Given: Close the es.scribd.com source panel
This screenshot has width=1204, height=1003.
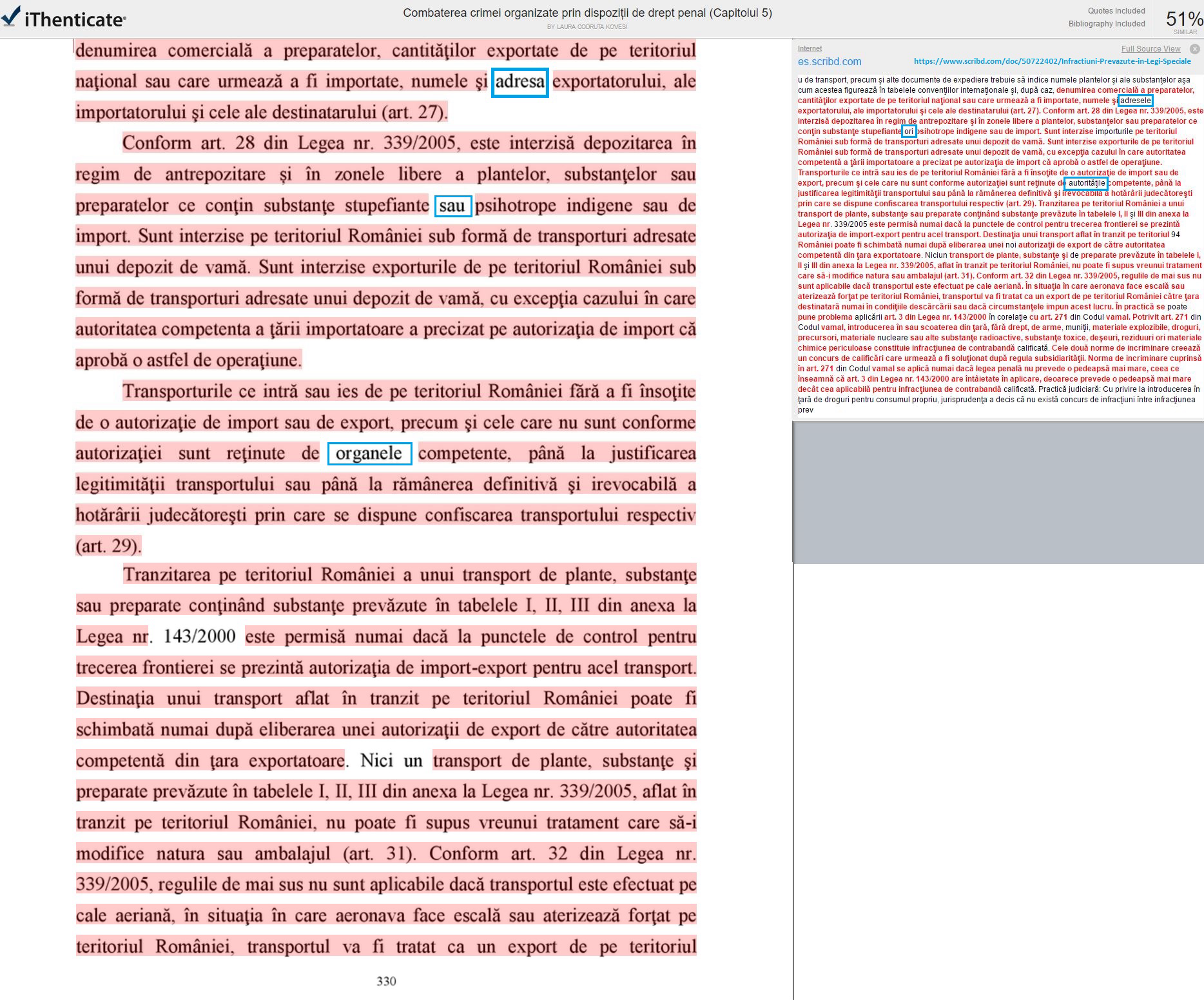Looking at the screenshot, I should [x=1194, y=49].
